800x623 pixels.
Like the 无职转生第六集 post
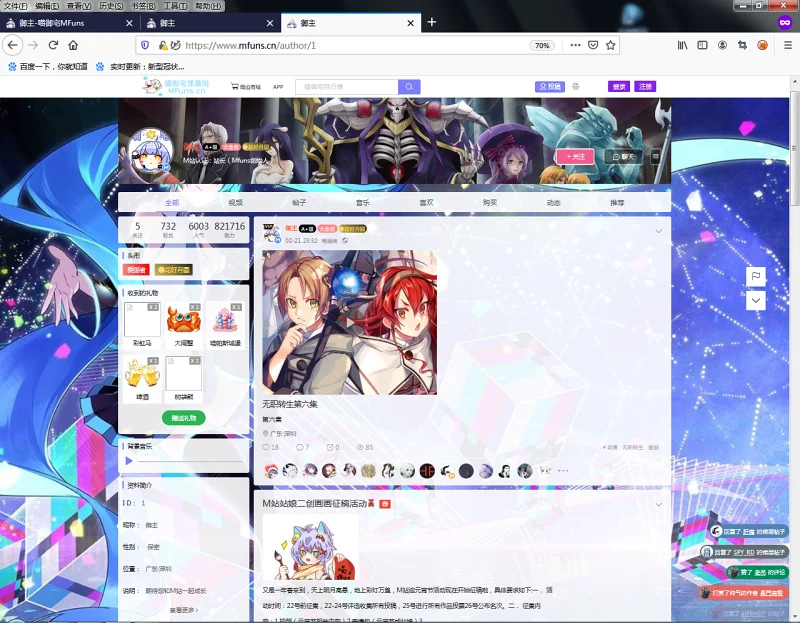pos(270,447)
